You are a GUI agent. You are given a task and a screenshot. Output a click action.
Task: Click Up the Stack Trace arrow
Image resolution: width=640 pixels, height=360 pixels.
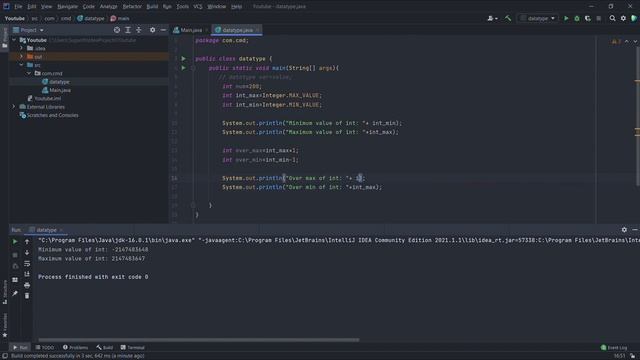[27, 242]
